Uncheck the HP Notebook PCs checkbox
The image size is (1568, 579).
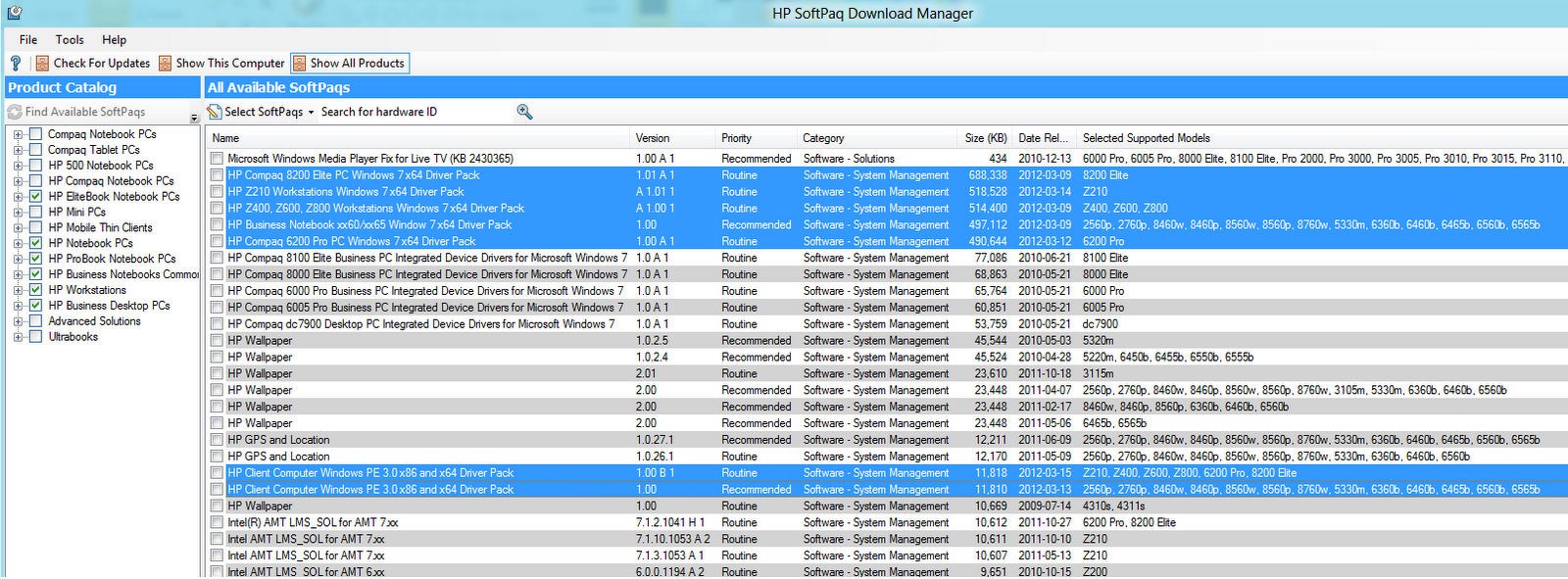click(35, 243)
